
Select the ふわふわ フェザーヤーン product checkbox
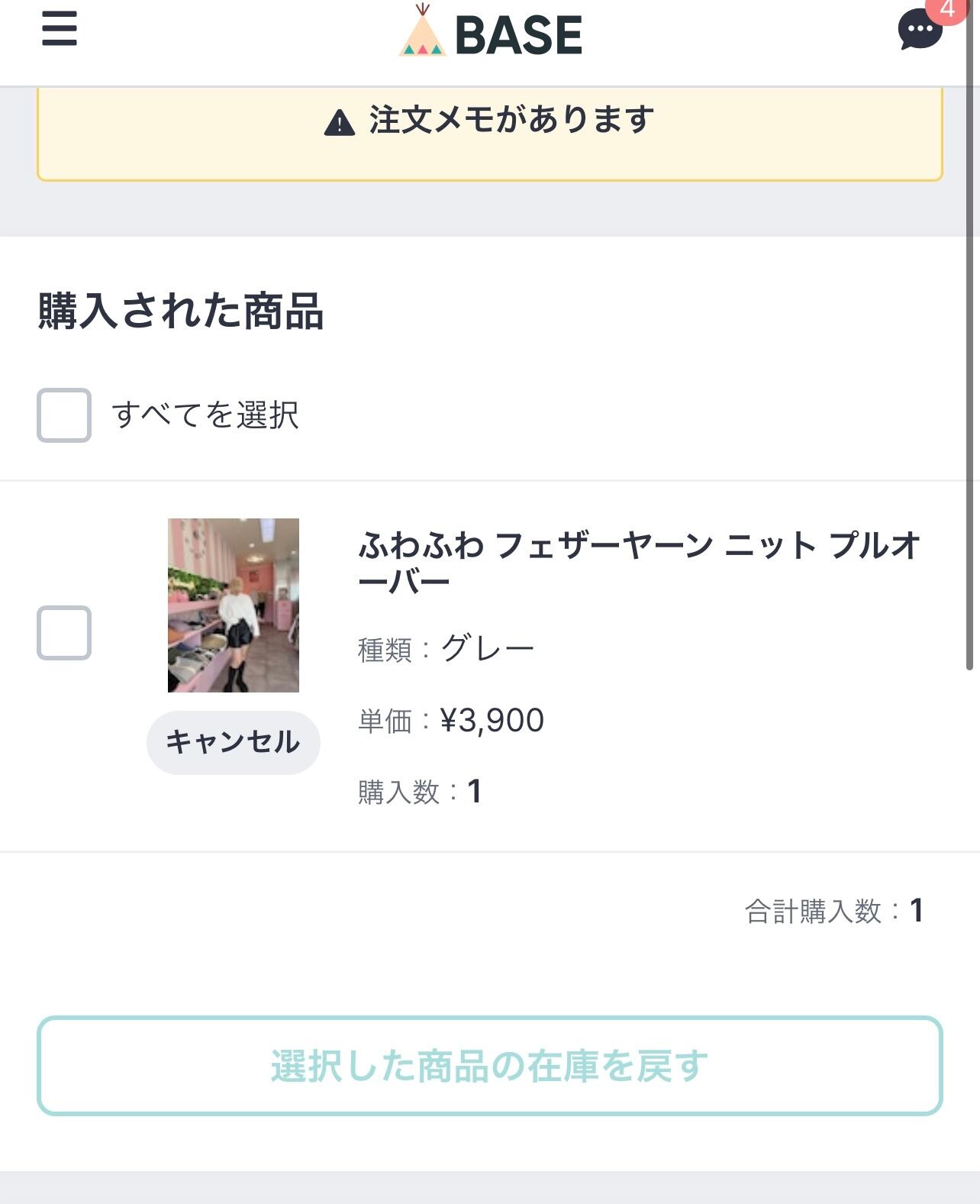point(64,633)
